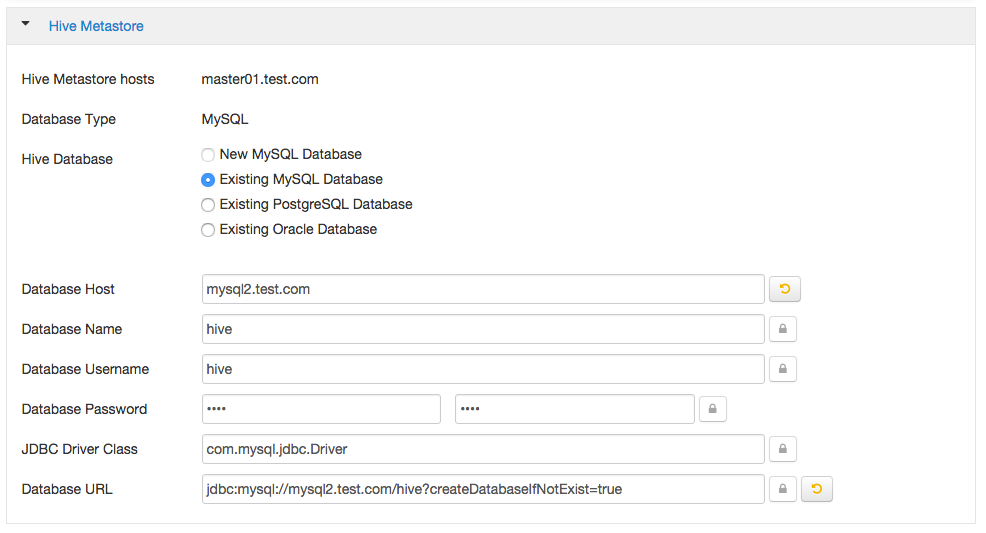
Task: Click the Database Username label
Action: 86,369
